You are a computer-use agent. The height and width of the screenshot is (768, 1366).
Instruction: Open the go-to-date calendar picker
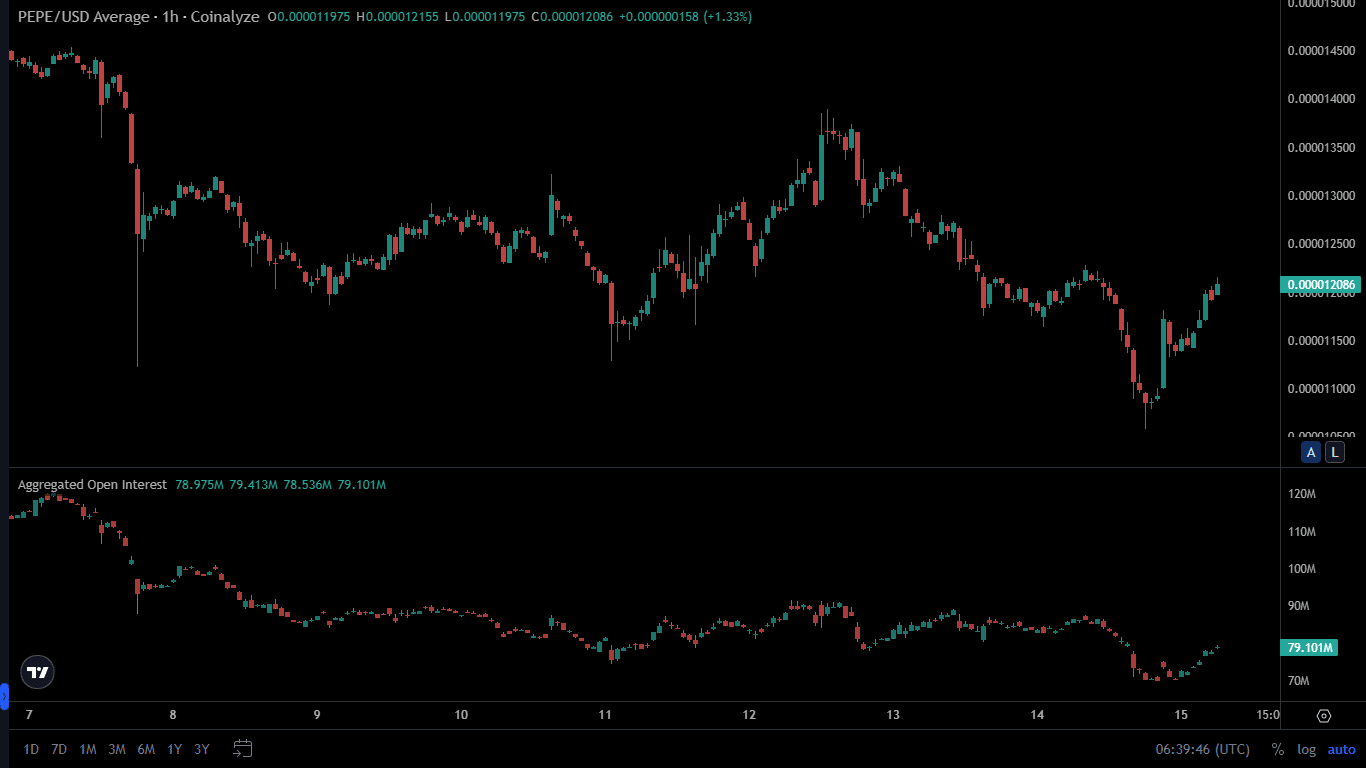point(241,748)
